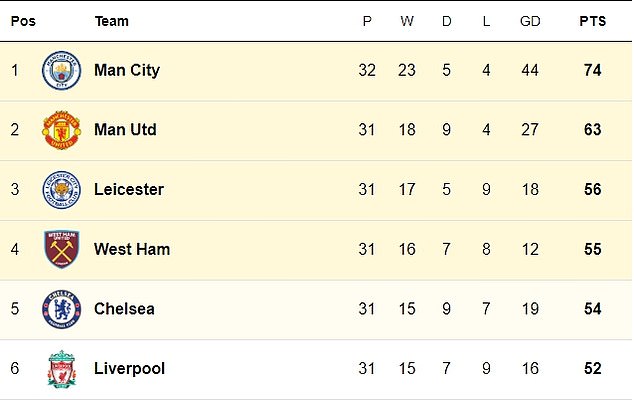Open the Man Utd team link
Viewport: 634px width, 400px height.
coord(125,130)
